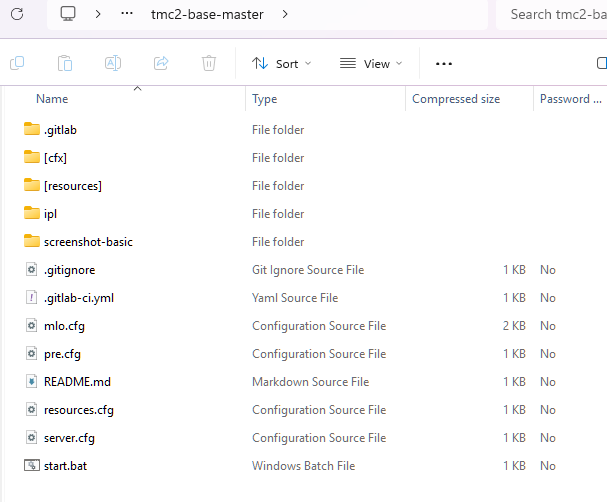Click the mlo.cfg file icon
The image size is (607, 502).
coord(31,325)
